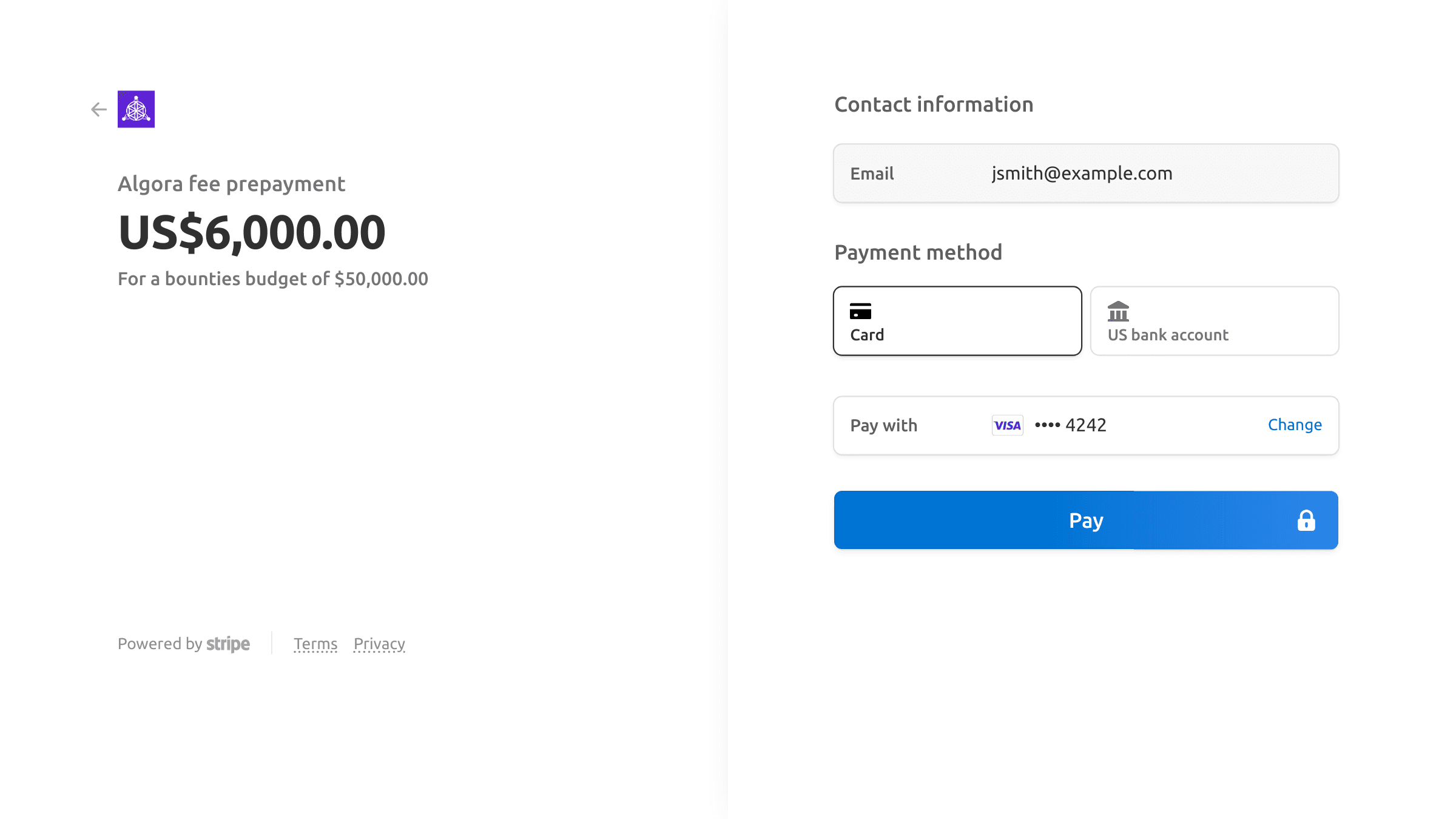Click the Visa logo in Pay with row
The width and height of the screenshot is (1456, 819).
1007,425
